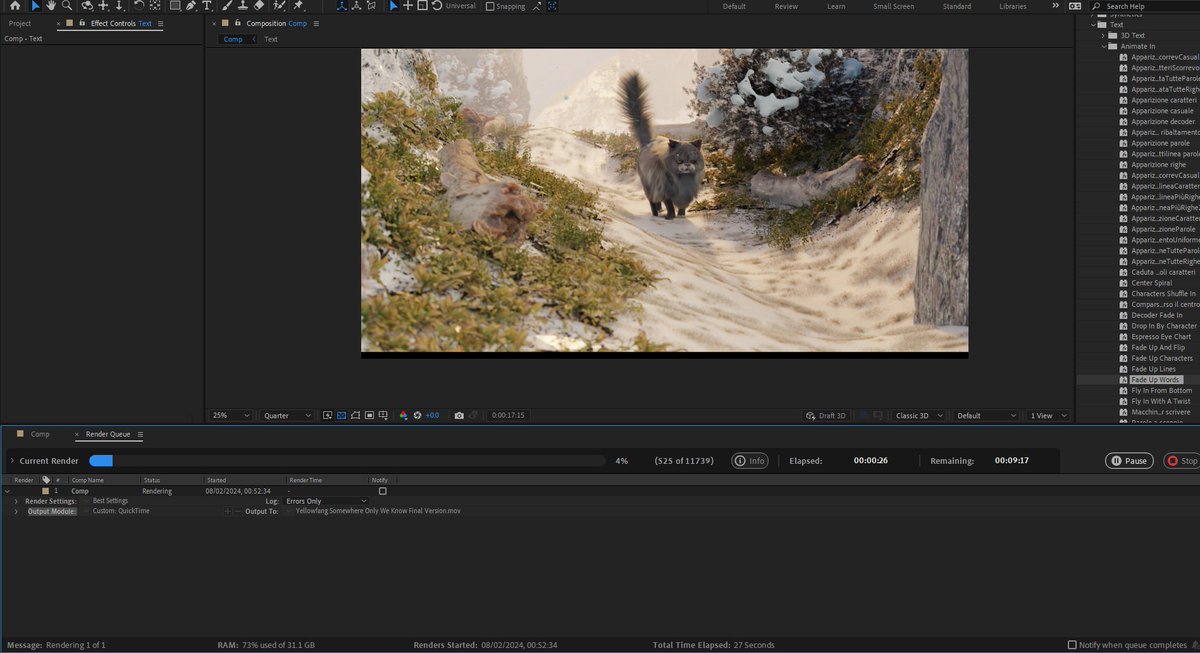
Task: Open the Log Errors Only dropdown
Action: point(326,501)
